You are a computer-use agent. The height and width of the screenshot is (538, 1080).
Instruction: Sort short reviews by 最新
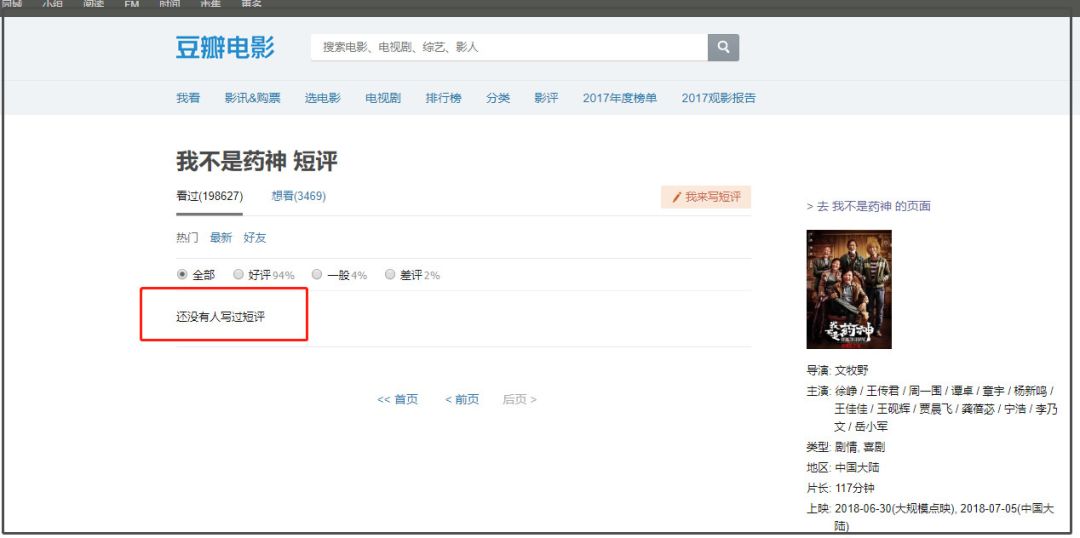point(221,238)
